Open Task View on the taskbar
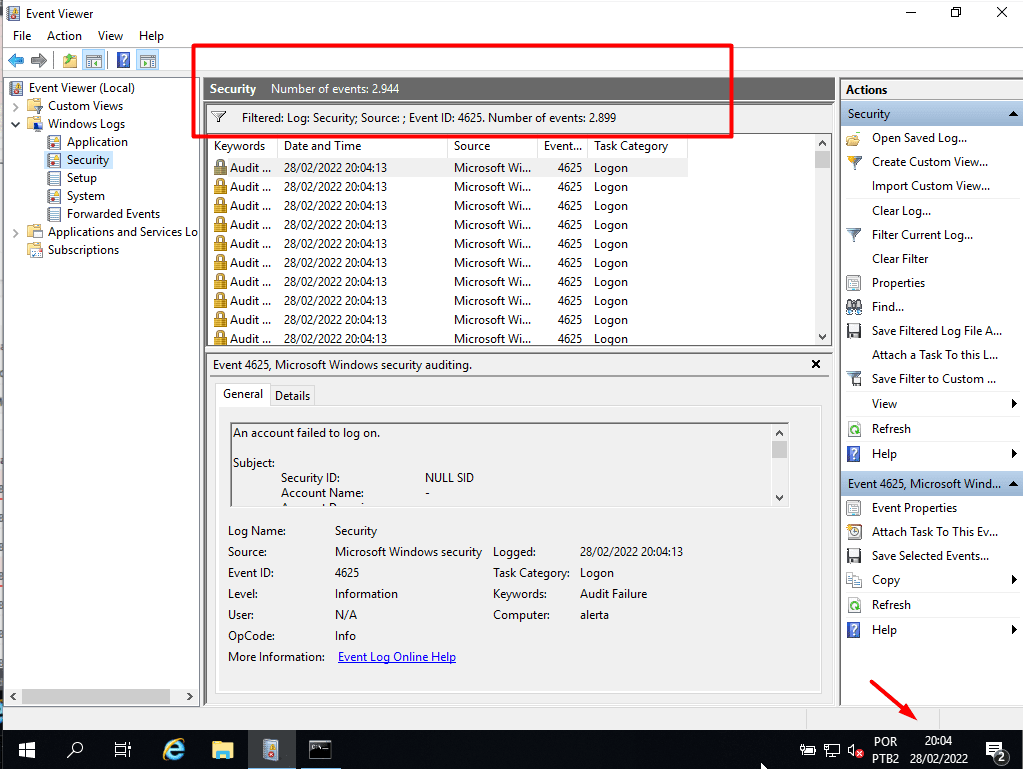 pyautogui.click(x=123, y=749)
